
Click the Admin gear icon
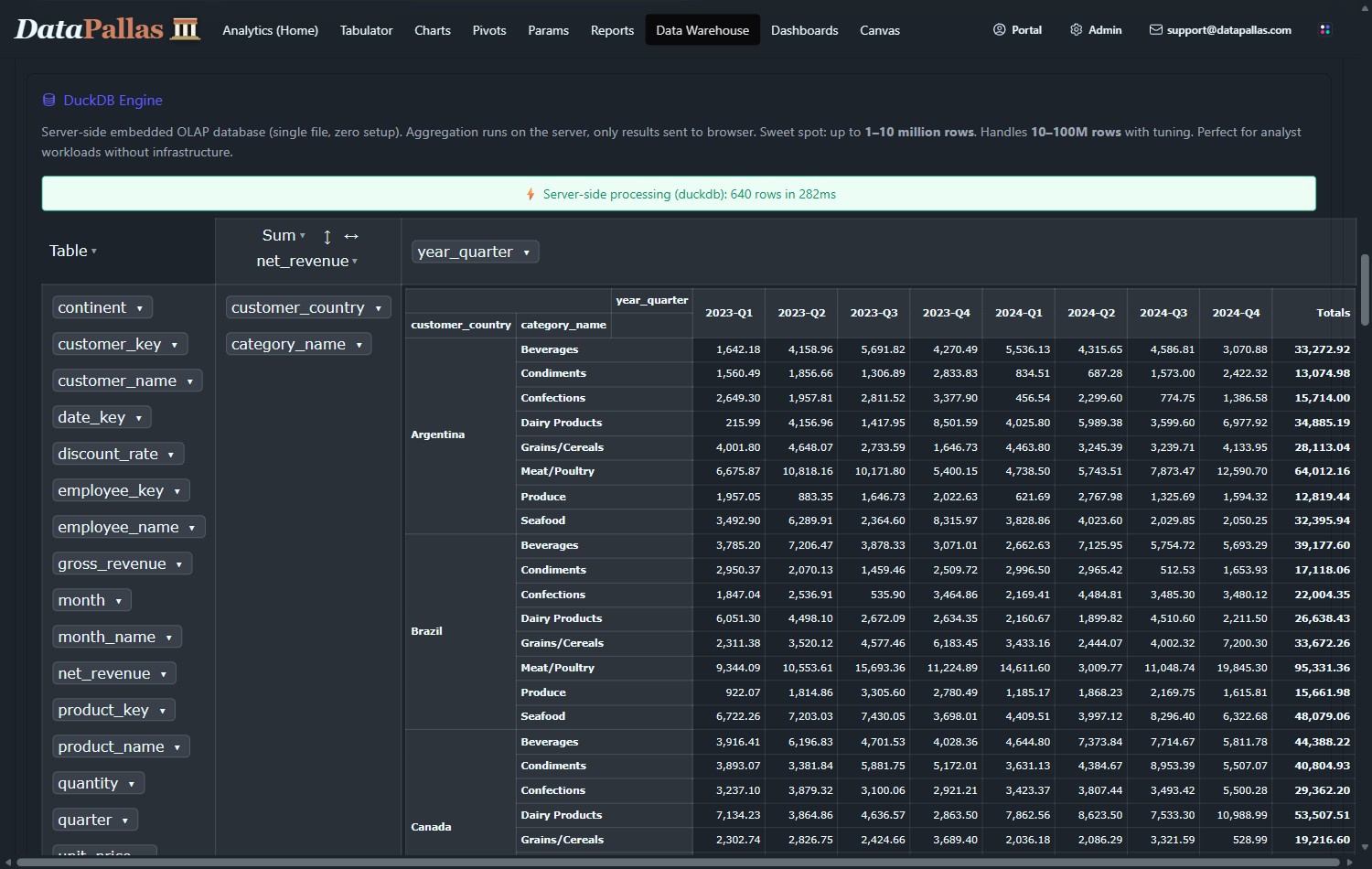(x=1077, y=29)
